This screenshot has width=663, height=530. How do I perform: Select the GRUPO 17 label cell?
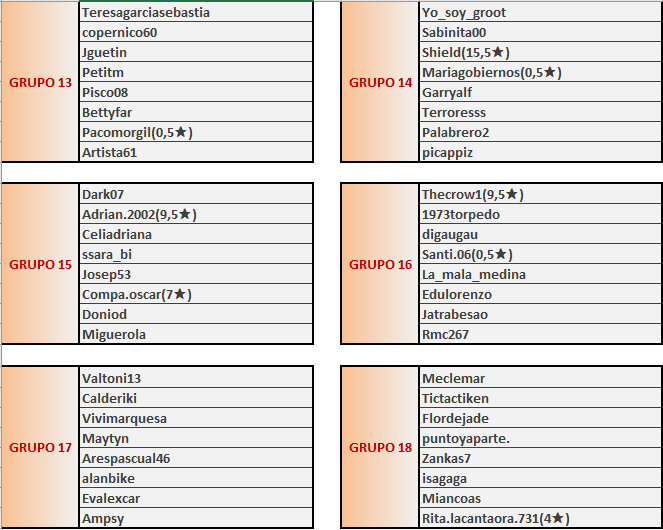[x=40, y=448]
